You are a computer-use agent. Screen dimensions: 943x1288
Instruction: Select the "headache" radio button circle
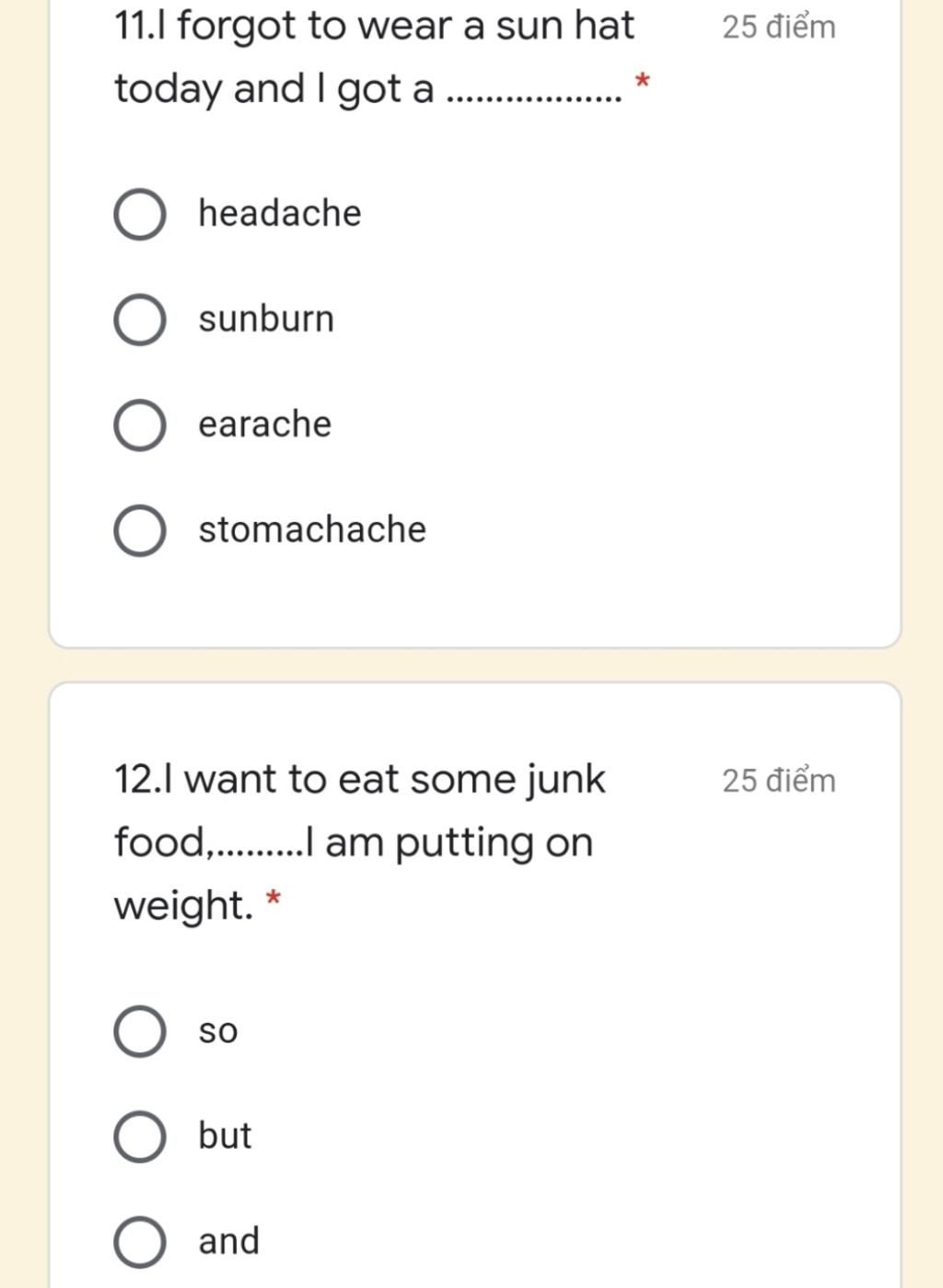[140, 215]
